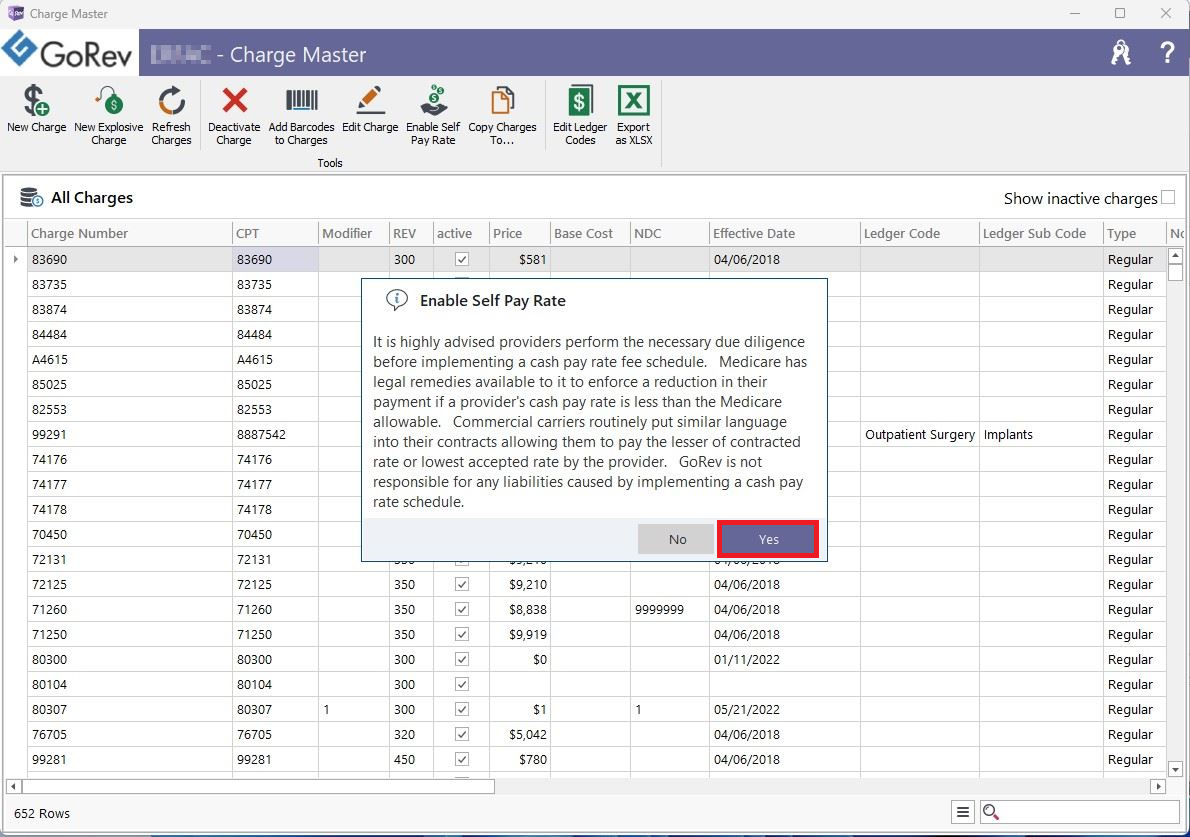Sort by Charge Number column header

tap(130, 233)
